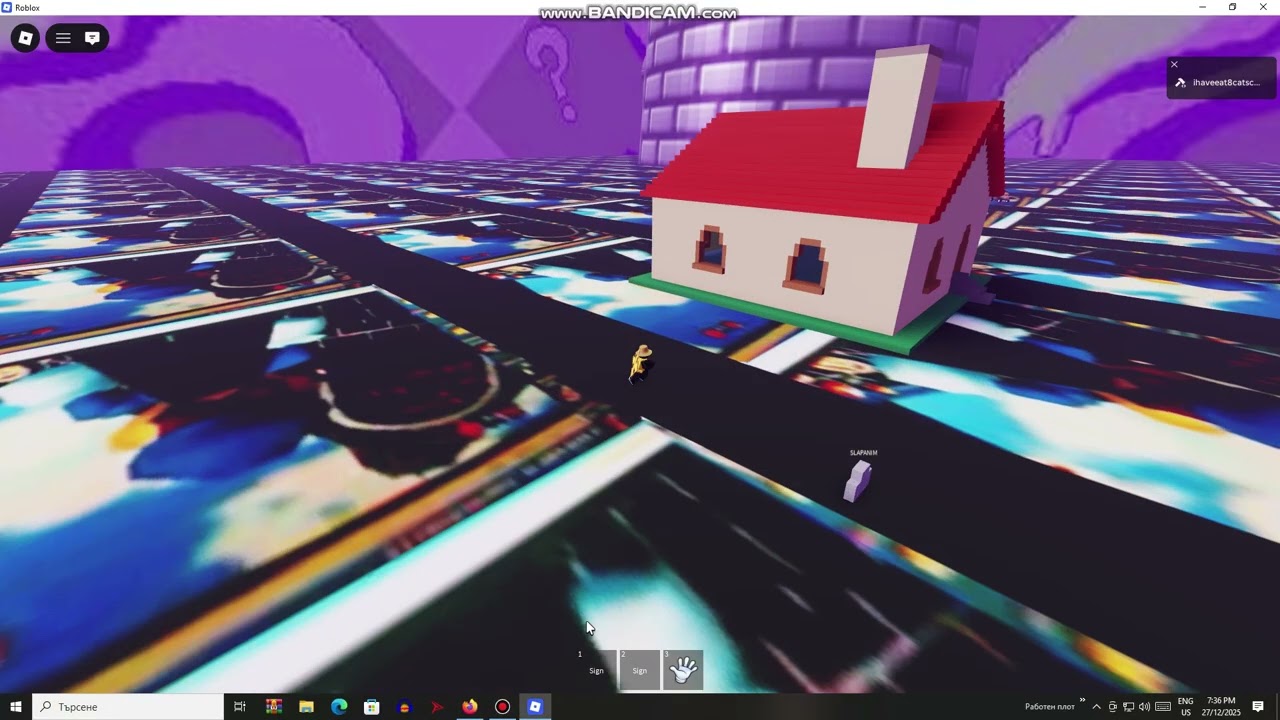This screenshot has height=720, width=1280.
Task: Open the touch keyboard tray icon
Action: pos(1163,707)
